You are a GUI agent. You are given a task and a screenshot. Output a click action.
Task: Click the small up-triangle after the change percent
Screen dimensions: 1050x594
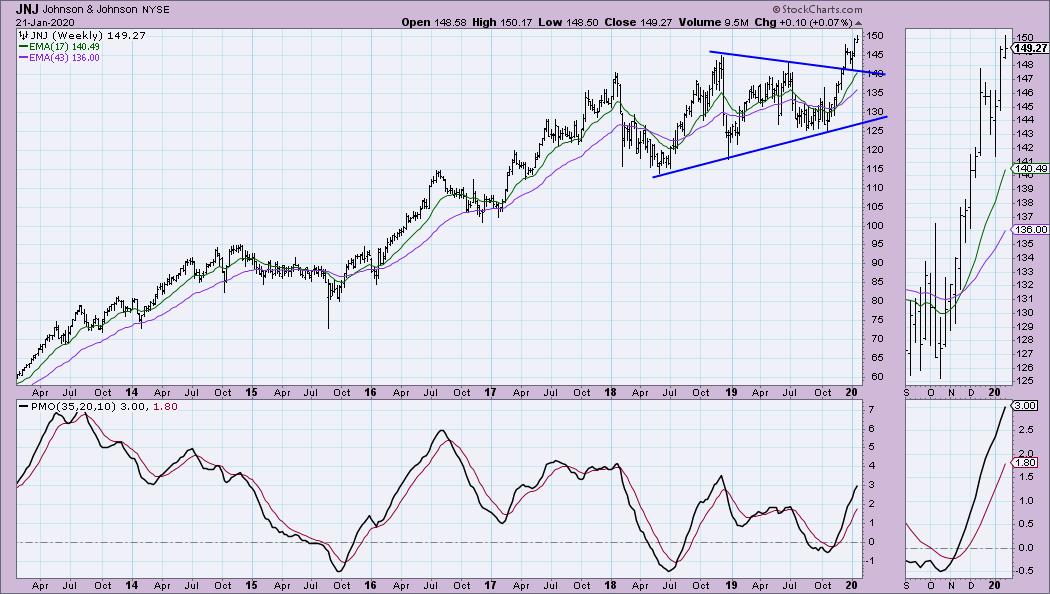858,23
